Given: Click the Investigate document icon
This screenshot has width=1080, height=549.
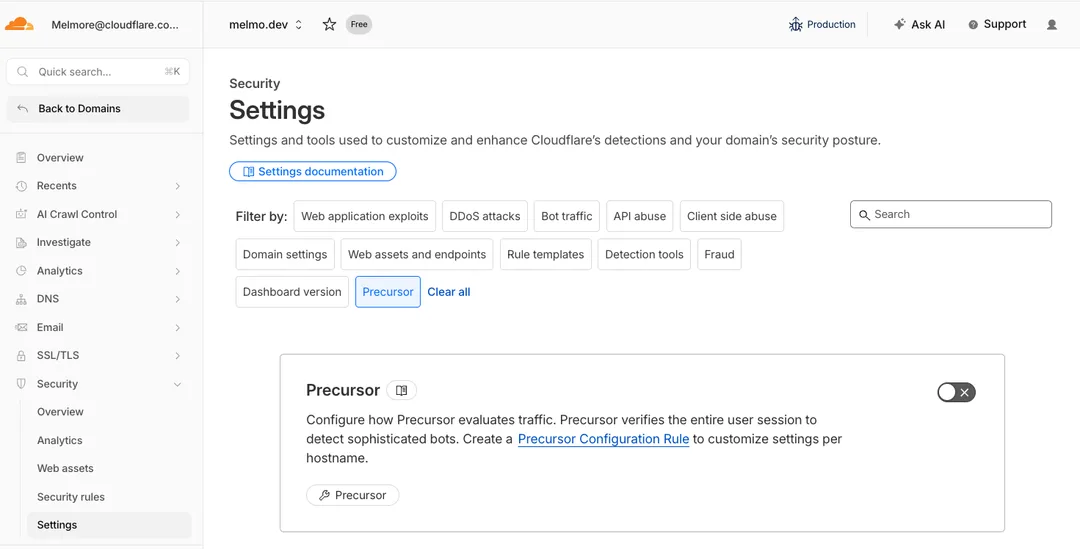Looking at the screenshot, I should pyautogui.click(x=21, y=242).
